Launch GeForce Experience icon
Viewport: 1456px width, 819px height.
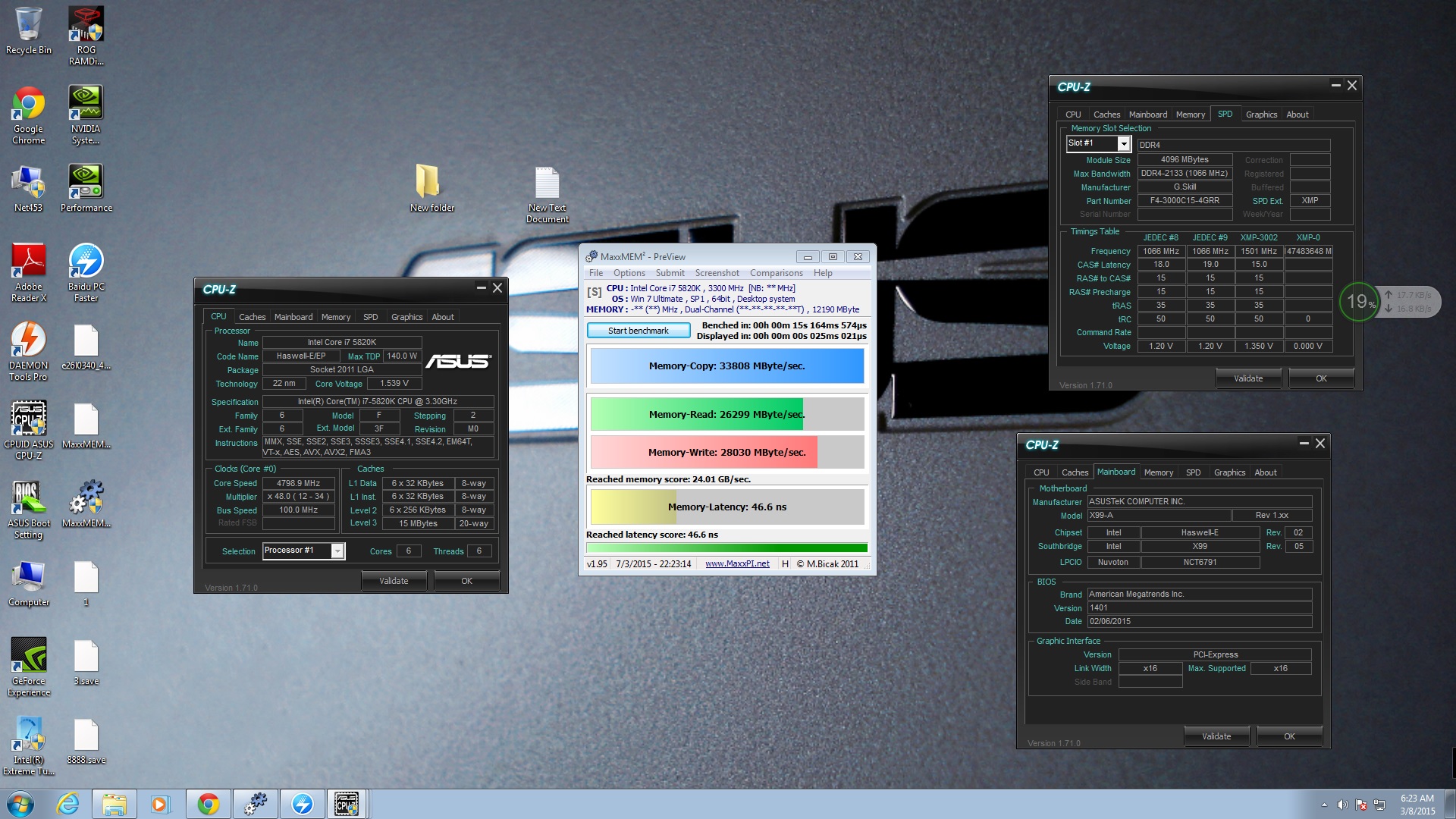coord(29,667)
